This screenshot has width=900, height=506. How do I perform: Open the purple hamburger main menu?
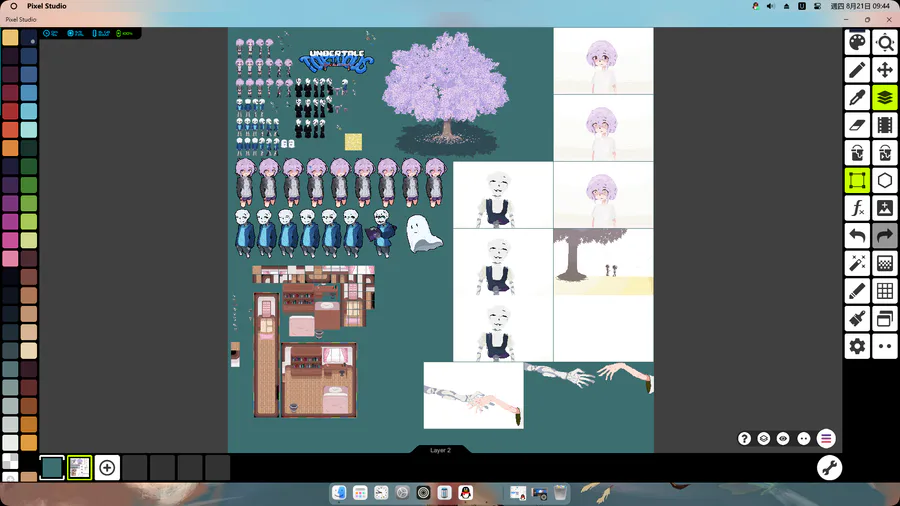[x=826, y=439]
